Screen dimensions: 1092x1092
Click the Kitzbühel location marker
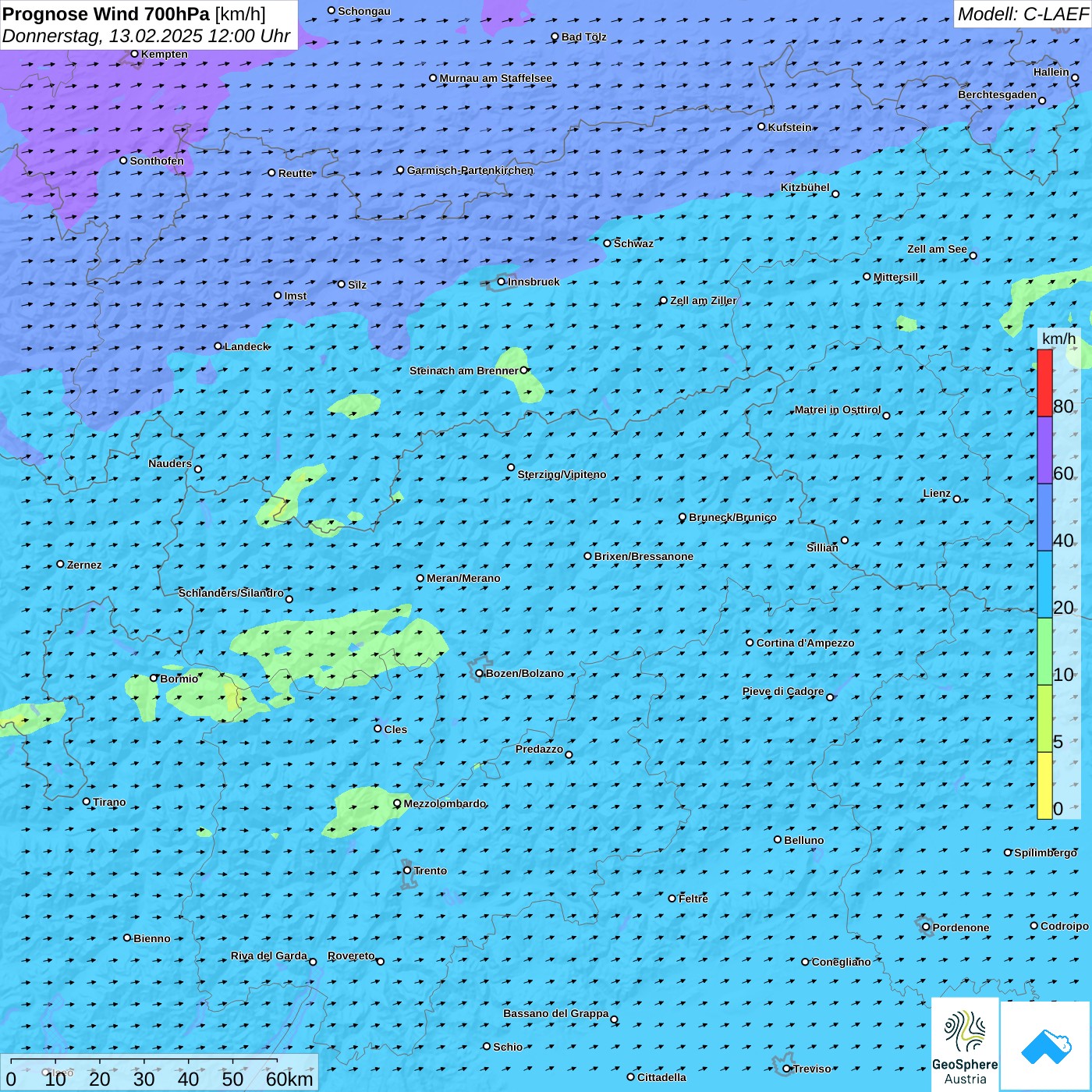click(835, 194)
